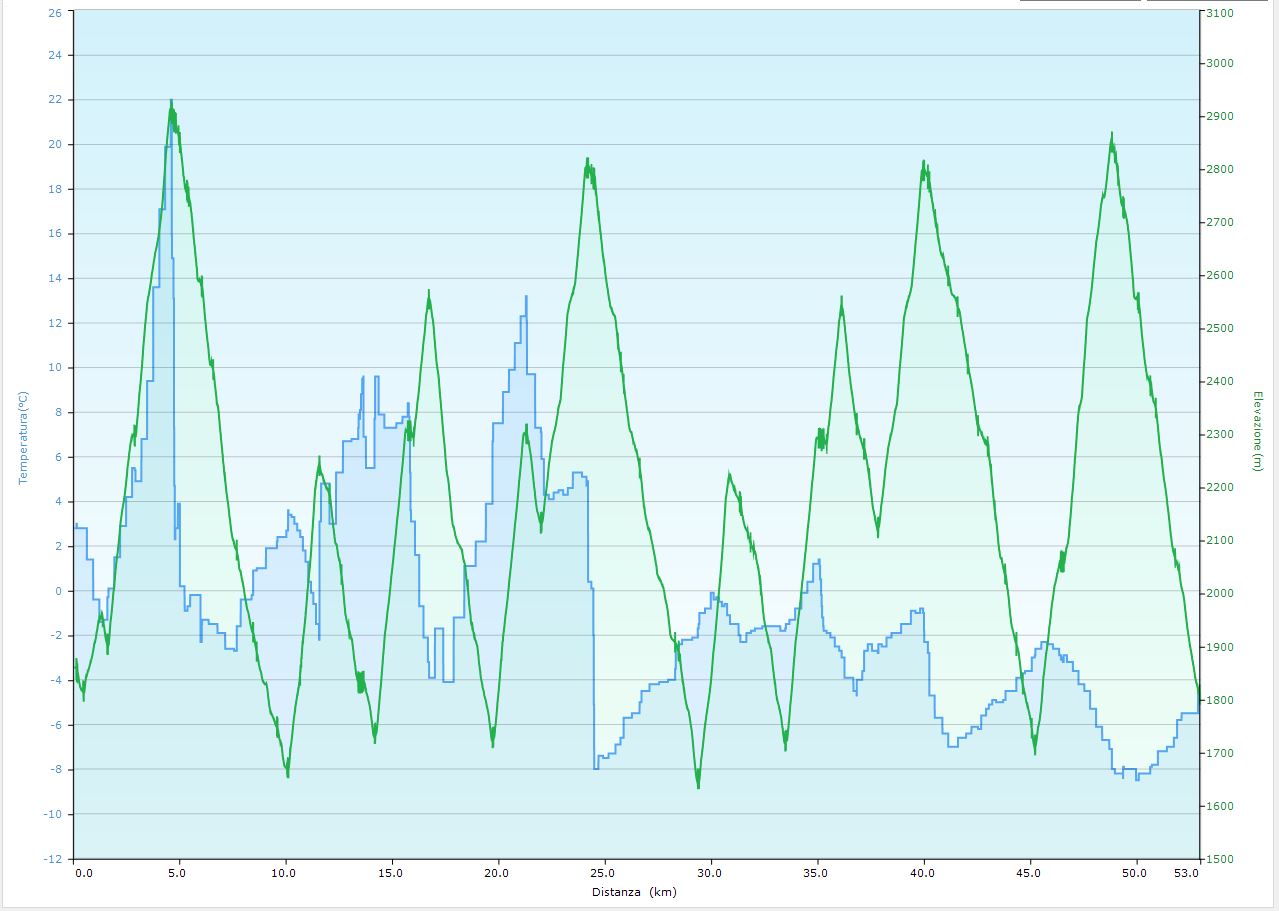Click the 53.0 distance tick label
1279x911 pixels.
click(1186, 873)
